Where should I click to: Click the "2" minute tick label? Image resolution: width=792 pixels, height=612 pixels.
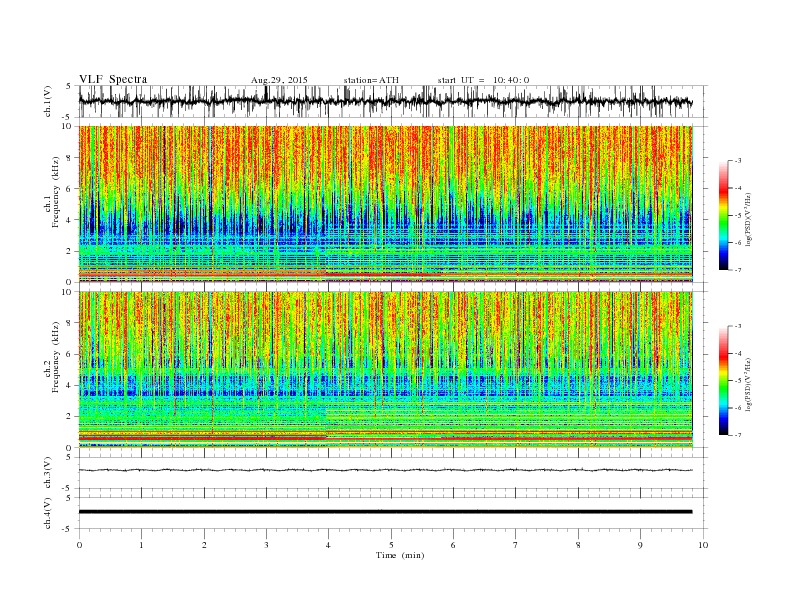tap(204, 545)
